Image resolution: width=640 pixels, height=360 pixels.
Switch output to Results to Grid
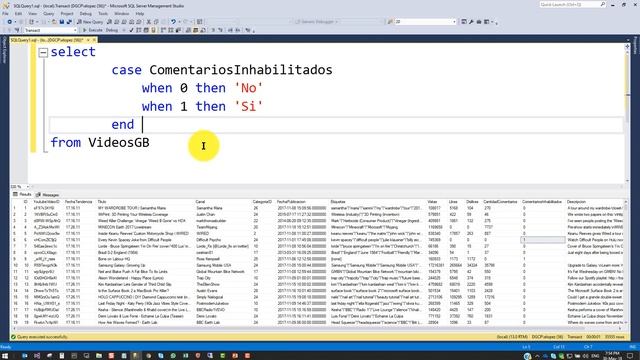click(196, 30)
